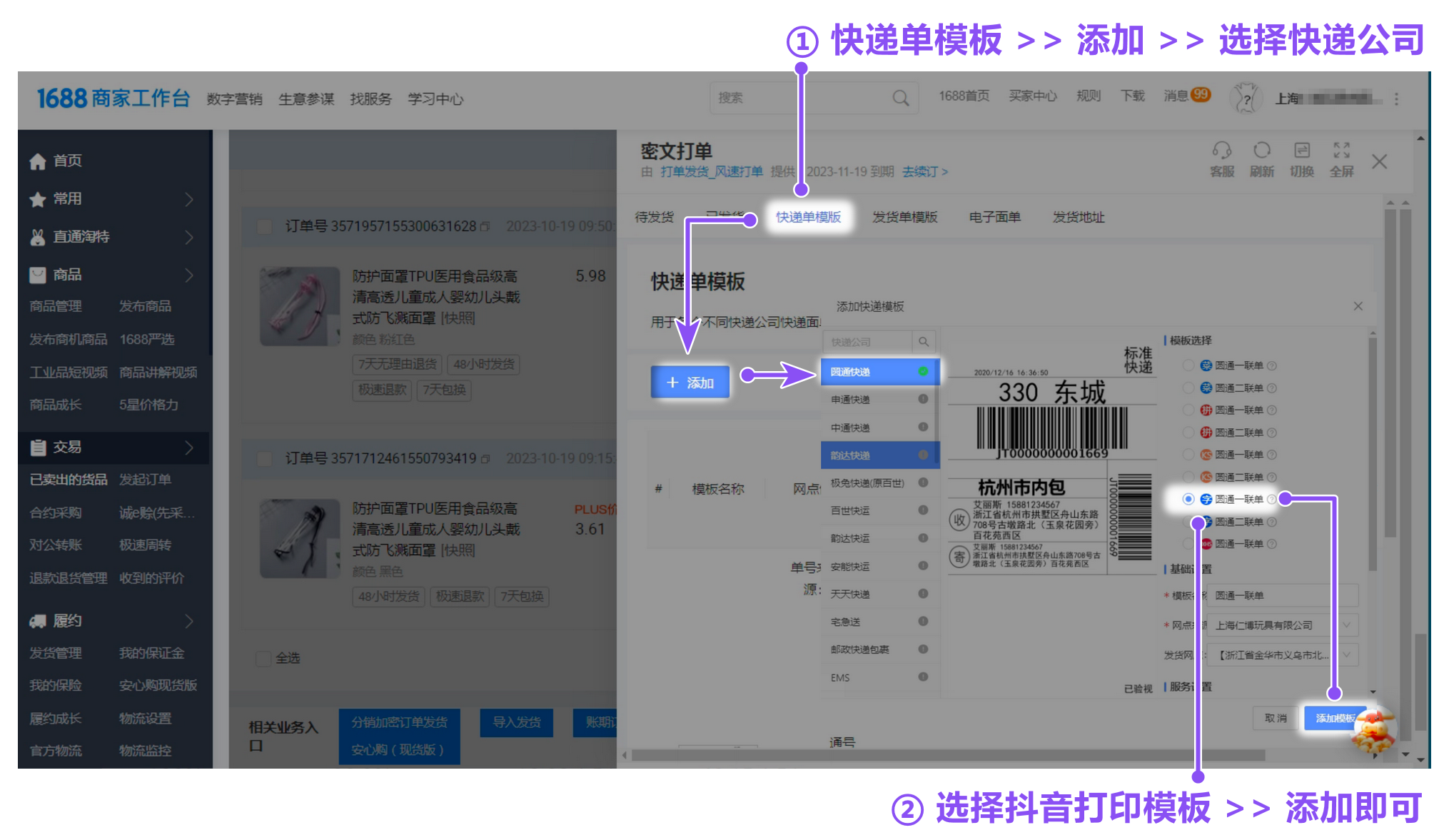Select 快手 KS 圆通一联单 template radio

[1188, 455]
